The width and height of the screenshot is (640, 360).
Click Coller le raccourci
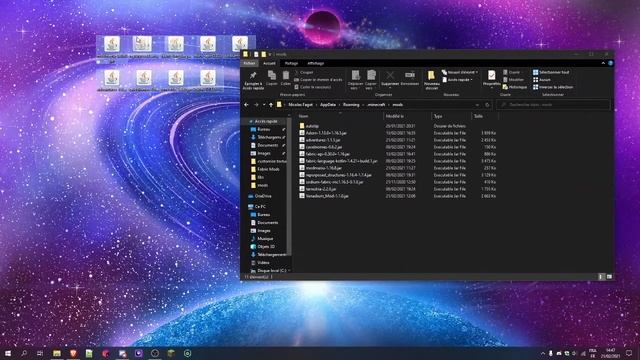(x=313, y=87)
